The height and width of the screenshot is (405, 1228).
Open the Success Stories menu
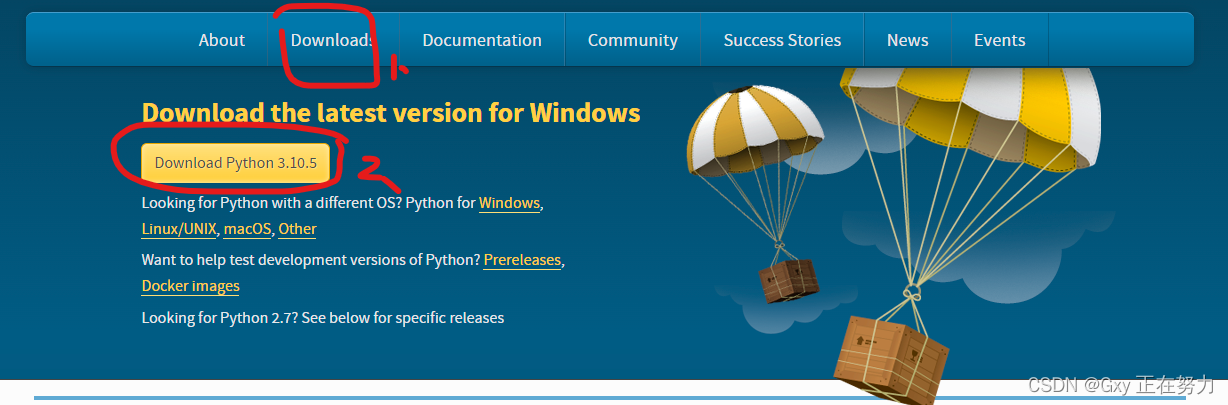(782, 40)
